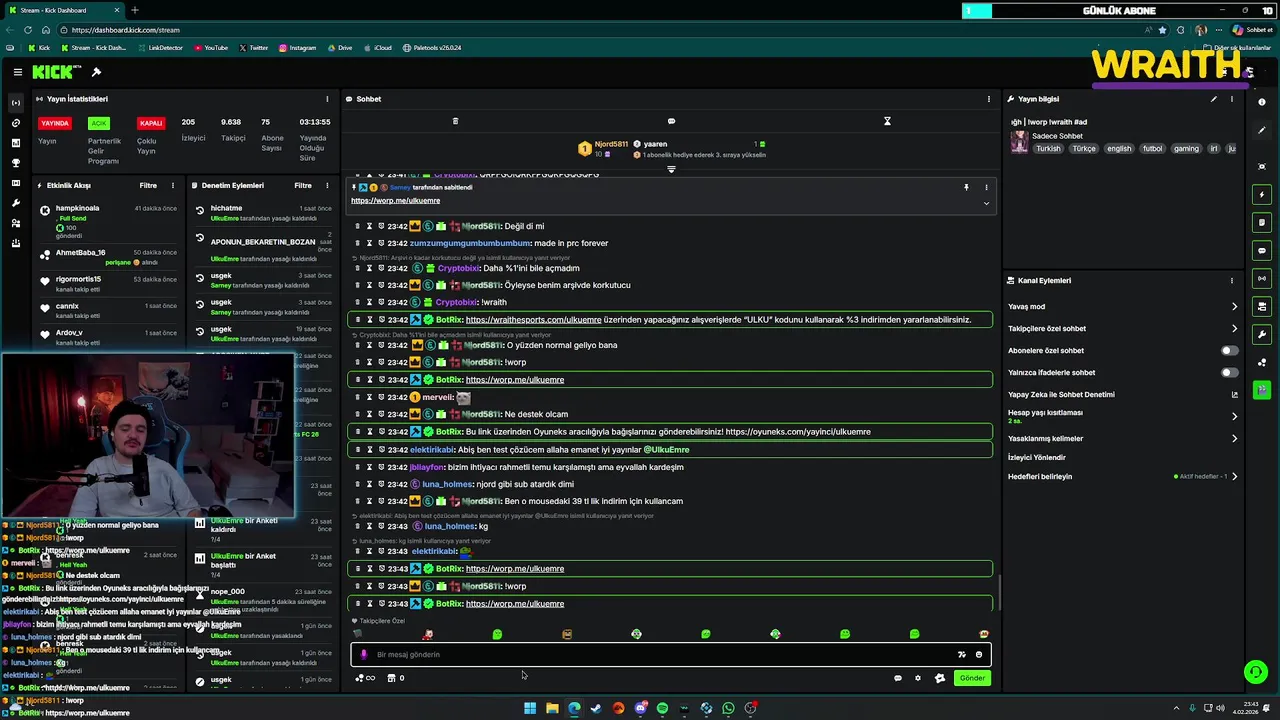
Task: Open chat settings gear icon near Gönder
Action: tap(918, 678)
